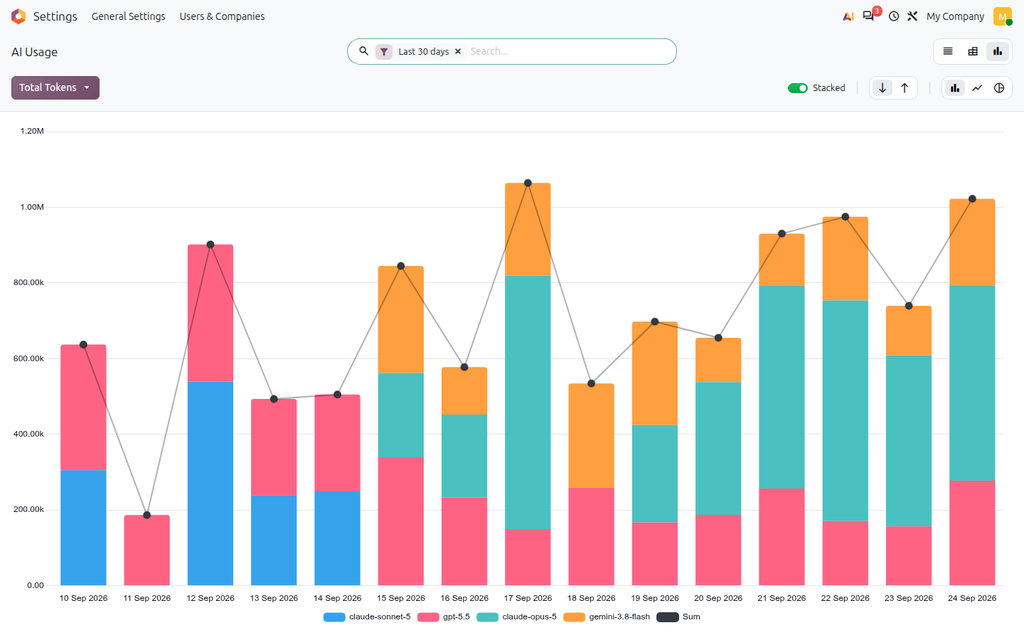Open the developer tools icon
The width and height of the screenshot is (1024, 640).
[x=912, y=16]
